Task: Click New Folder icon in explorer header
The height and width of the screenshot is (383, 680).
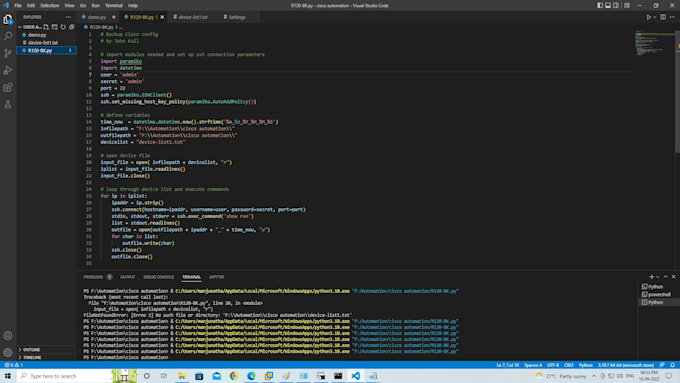Action: pyautogui.click(x=55, y=27)
